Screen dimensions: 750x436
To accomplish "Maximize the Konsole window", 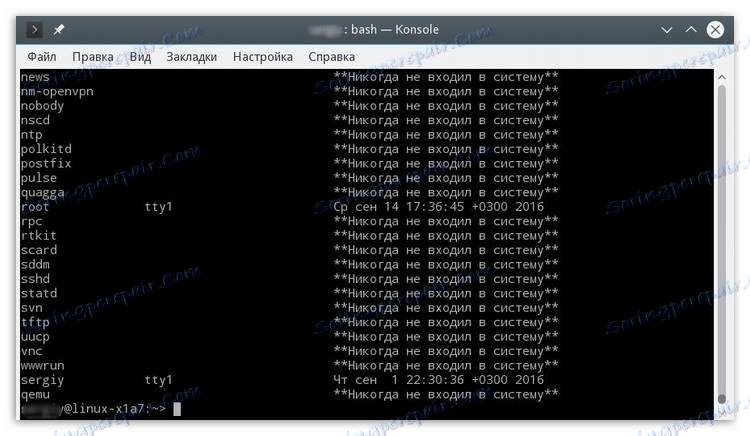I will (691, 30).
